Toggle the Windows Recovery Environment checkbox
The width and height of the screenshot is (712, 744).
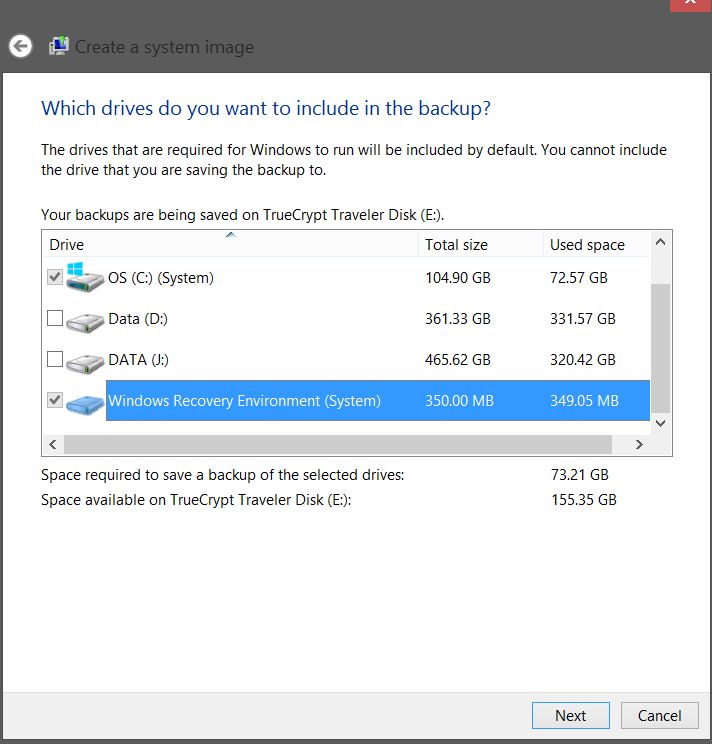55,400
